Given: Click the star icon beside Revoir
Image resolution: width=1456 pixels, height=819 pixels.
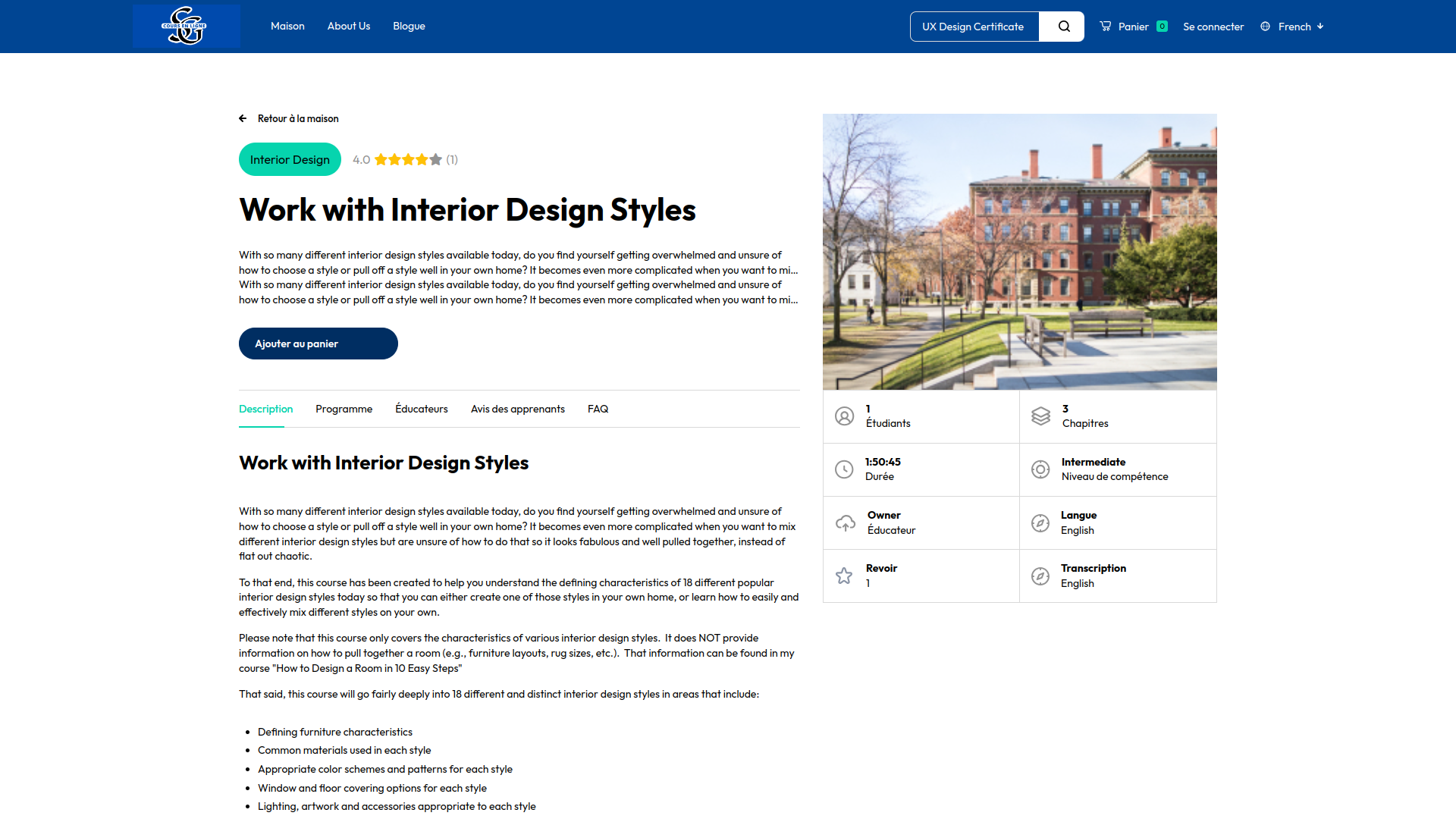Looking at the screenshot, I should point(844,576).
